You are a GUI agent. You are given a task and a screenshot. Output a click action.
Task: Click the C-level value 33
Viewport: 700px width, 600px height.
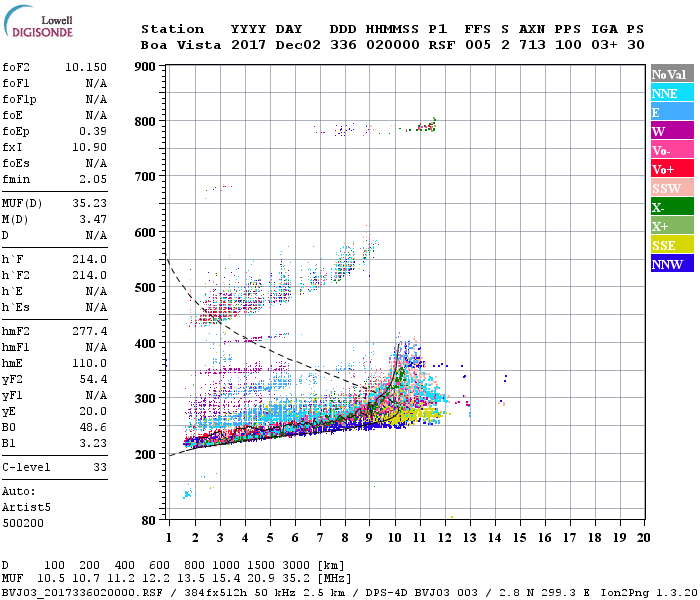pos(100,467)
